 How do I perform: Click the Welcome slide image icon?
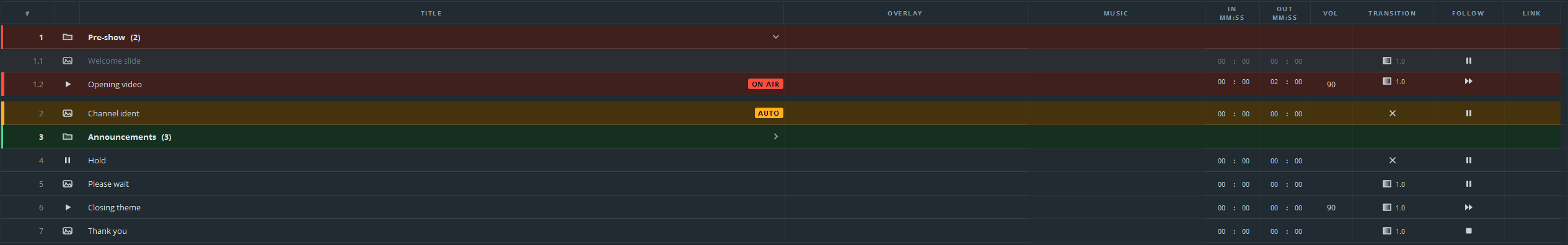(x=68, y=61)
